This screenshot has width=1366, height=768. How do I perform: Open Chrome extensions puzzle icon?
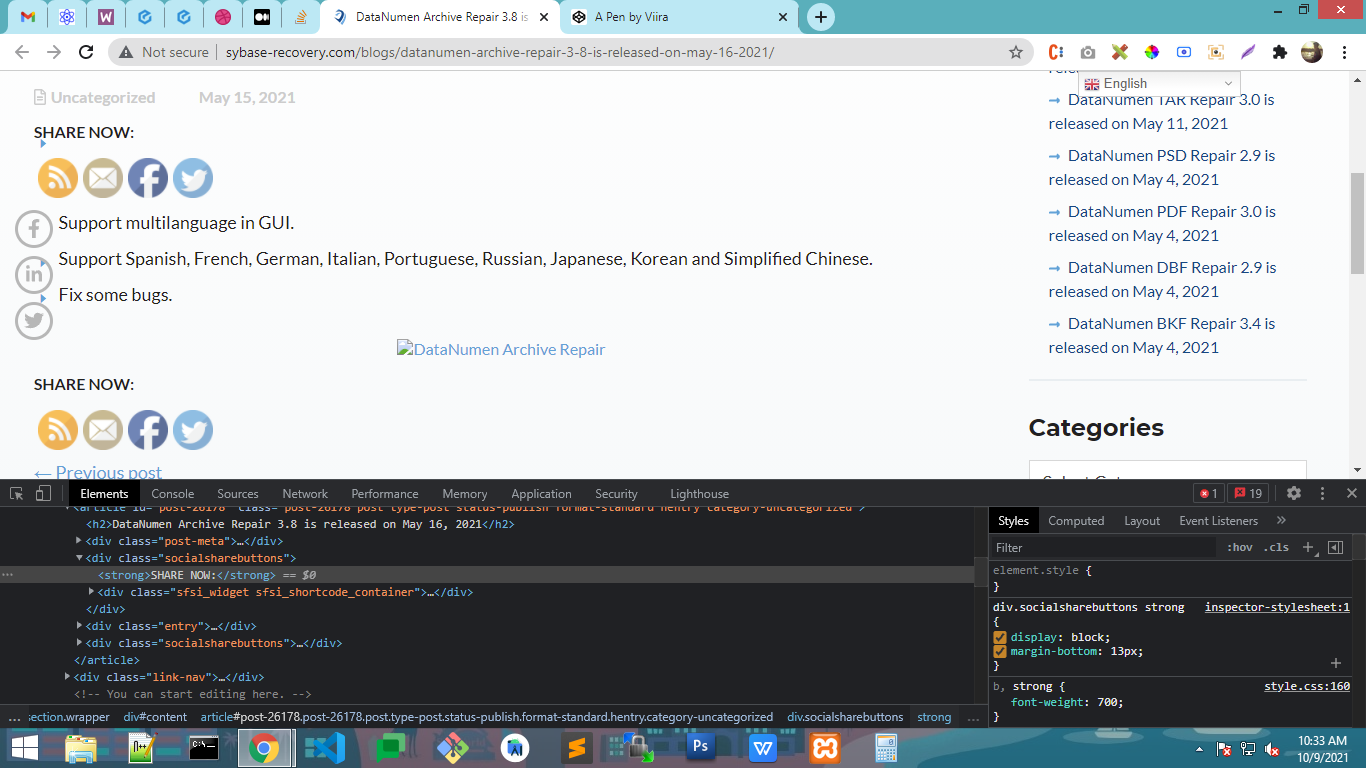(x=1280, y=52)
